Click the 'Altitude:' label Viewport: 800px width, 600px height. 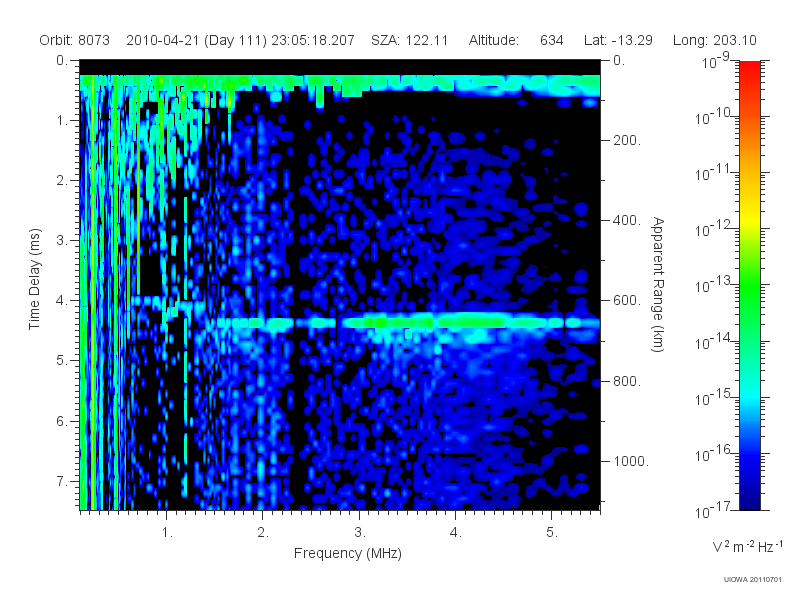click(x=494, y=40)
